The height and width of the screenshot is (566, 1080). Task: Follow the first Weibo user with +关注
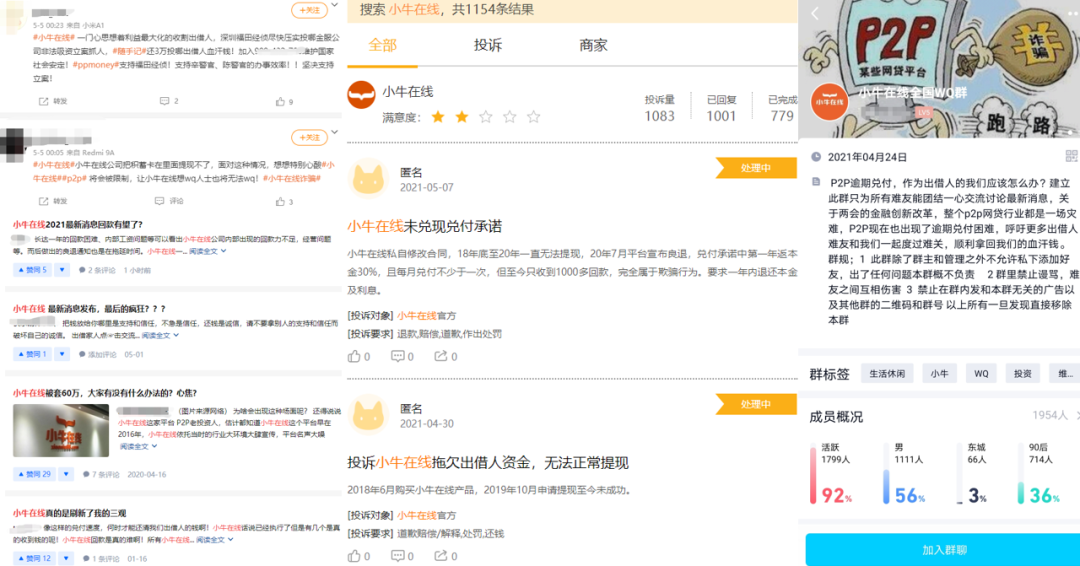[x=309, y=10]
